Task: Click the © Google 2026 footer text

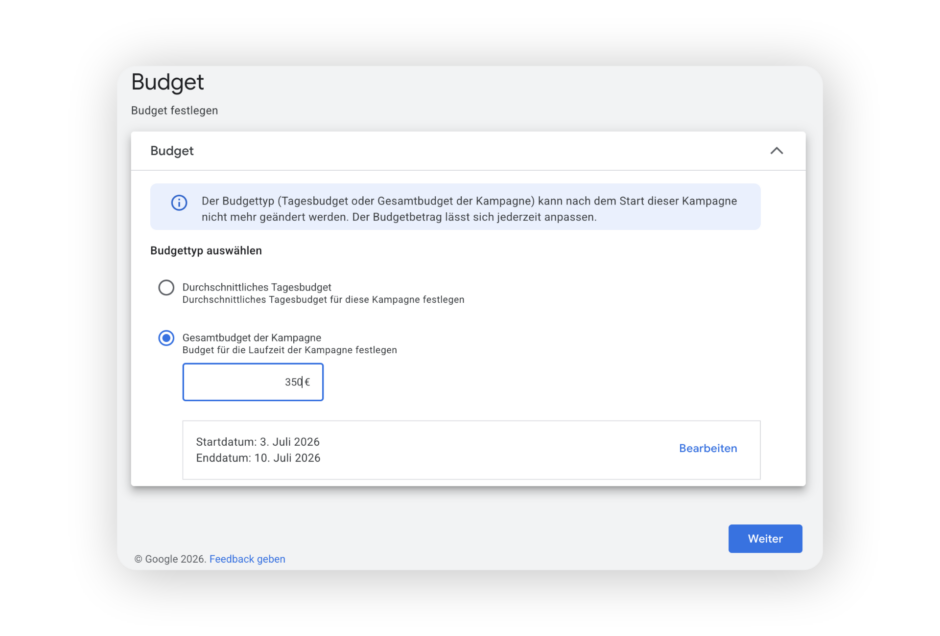Action: pos(170,559)
